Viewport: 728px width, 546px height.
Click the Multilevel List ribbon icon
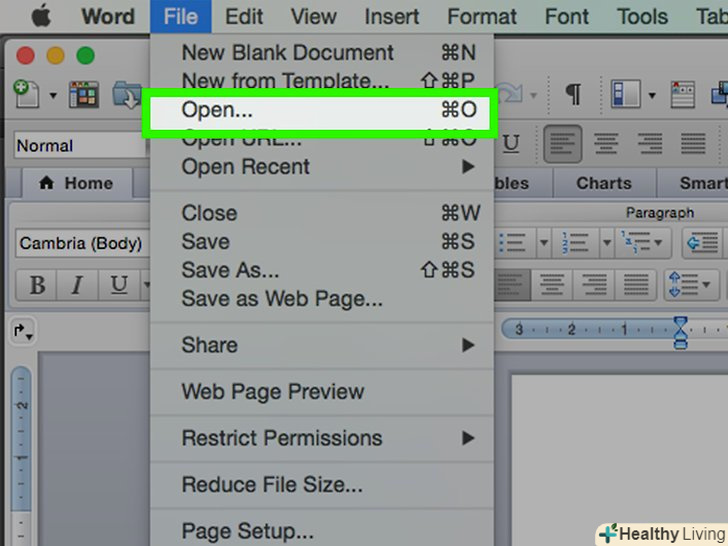[x=642, y=242]
